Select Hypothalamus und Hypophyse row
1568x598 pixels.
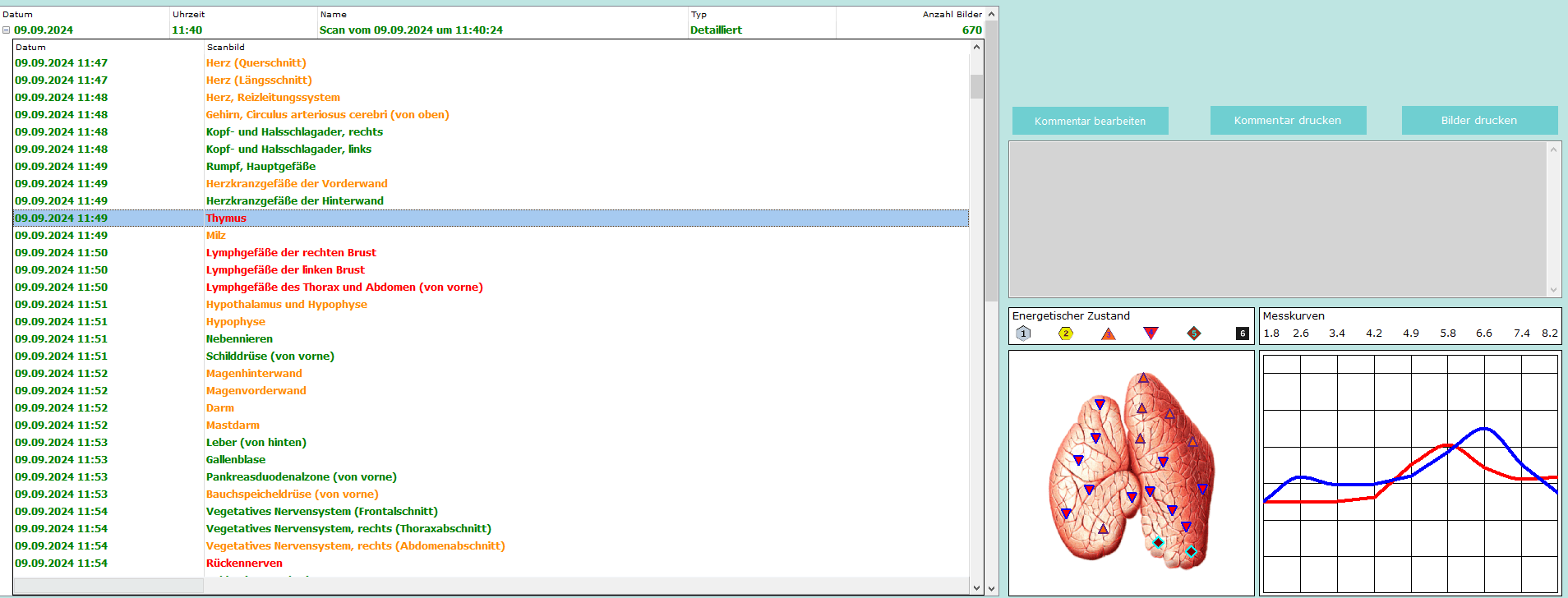(x=491, y=304)
